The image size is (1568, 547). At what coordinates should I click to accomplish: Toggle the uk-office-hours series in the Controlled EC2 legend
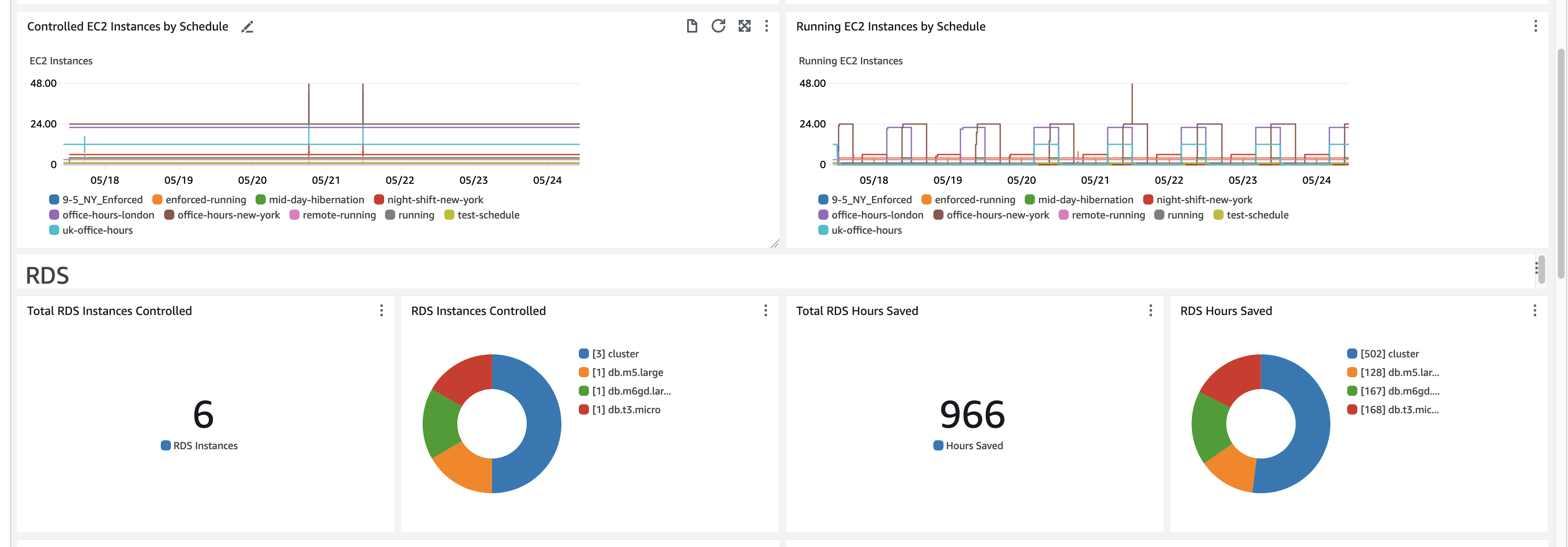(x=97, y=230)
